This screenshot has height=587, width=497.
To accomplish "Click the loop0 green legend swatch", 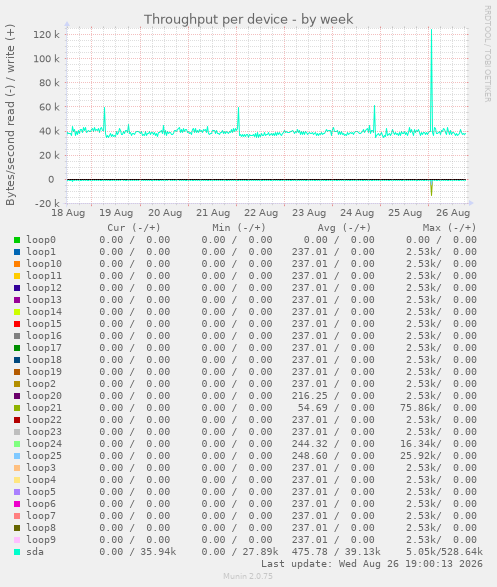I will point(17,240).
